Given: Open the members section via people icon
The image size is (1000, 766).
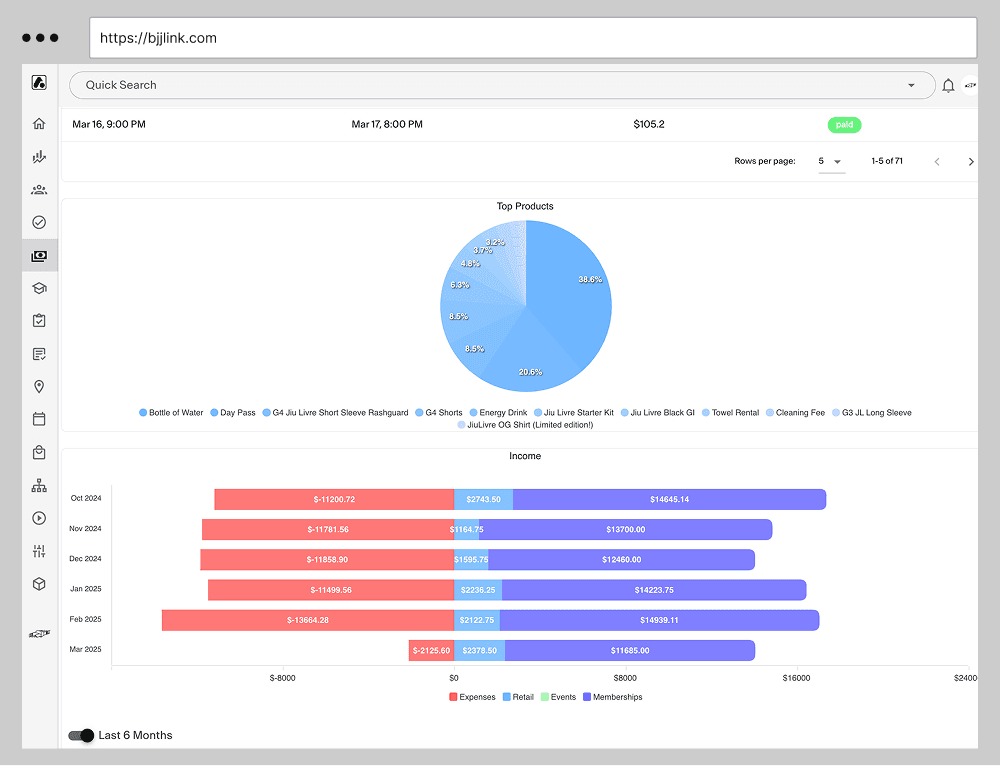Looking at the screenshot, I should (39, 189).
